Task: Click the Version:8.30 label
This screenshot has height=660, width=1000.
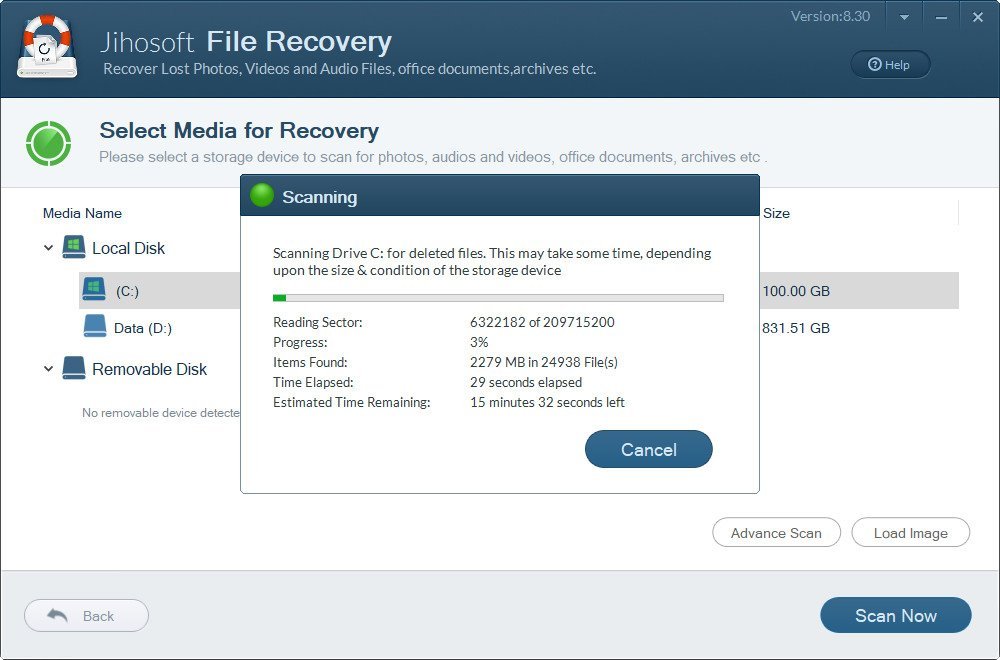Action: pos(830,17)
